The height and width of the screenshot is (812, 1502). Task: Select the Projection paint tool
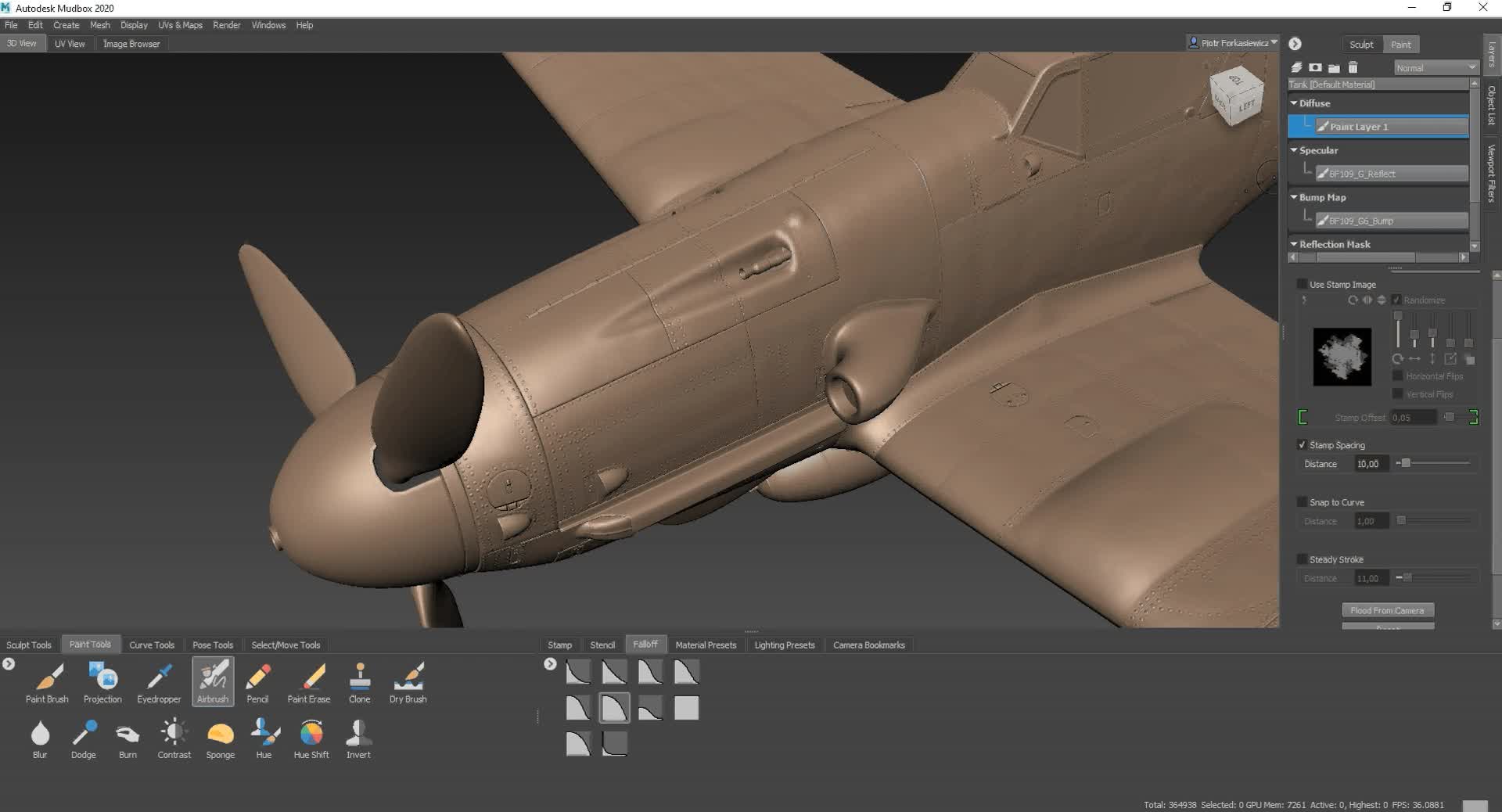[x=102, y=679]
